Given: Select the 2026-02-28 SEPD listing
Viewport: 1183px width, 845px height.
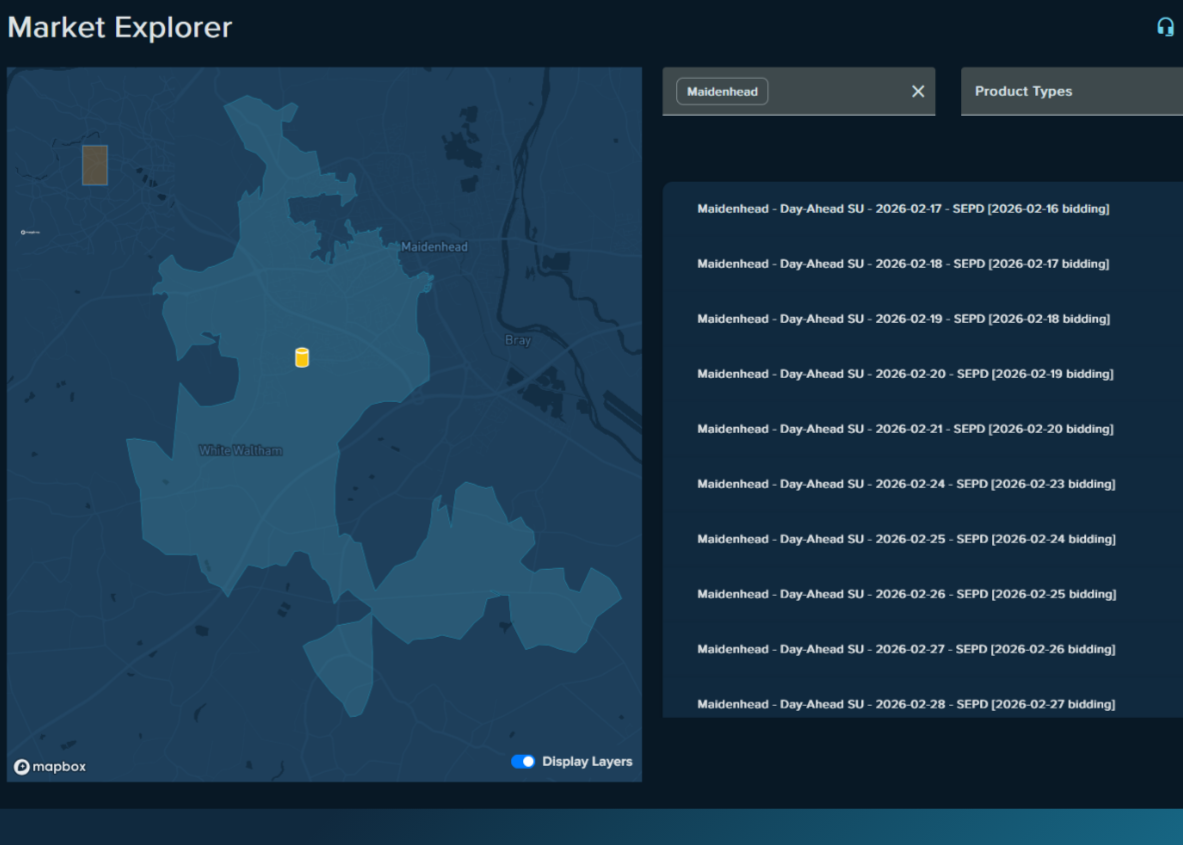Looking at the screenshot, I should (x=905, y=704).
